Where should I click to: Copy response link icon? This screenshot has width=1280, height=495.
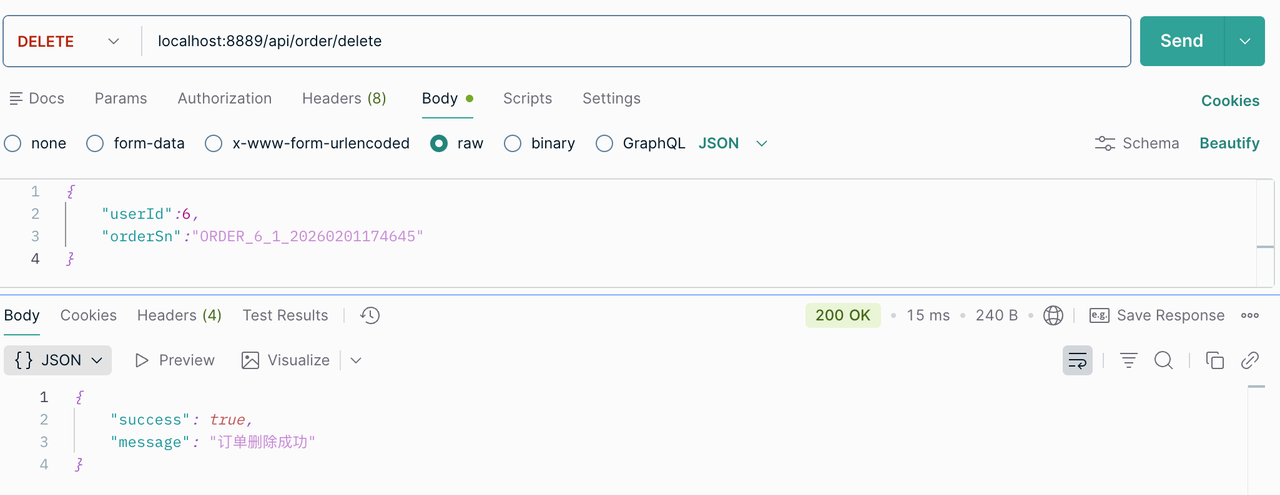[x=1250, y=360]
